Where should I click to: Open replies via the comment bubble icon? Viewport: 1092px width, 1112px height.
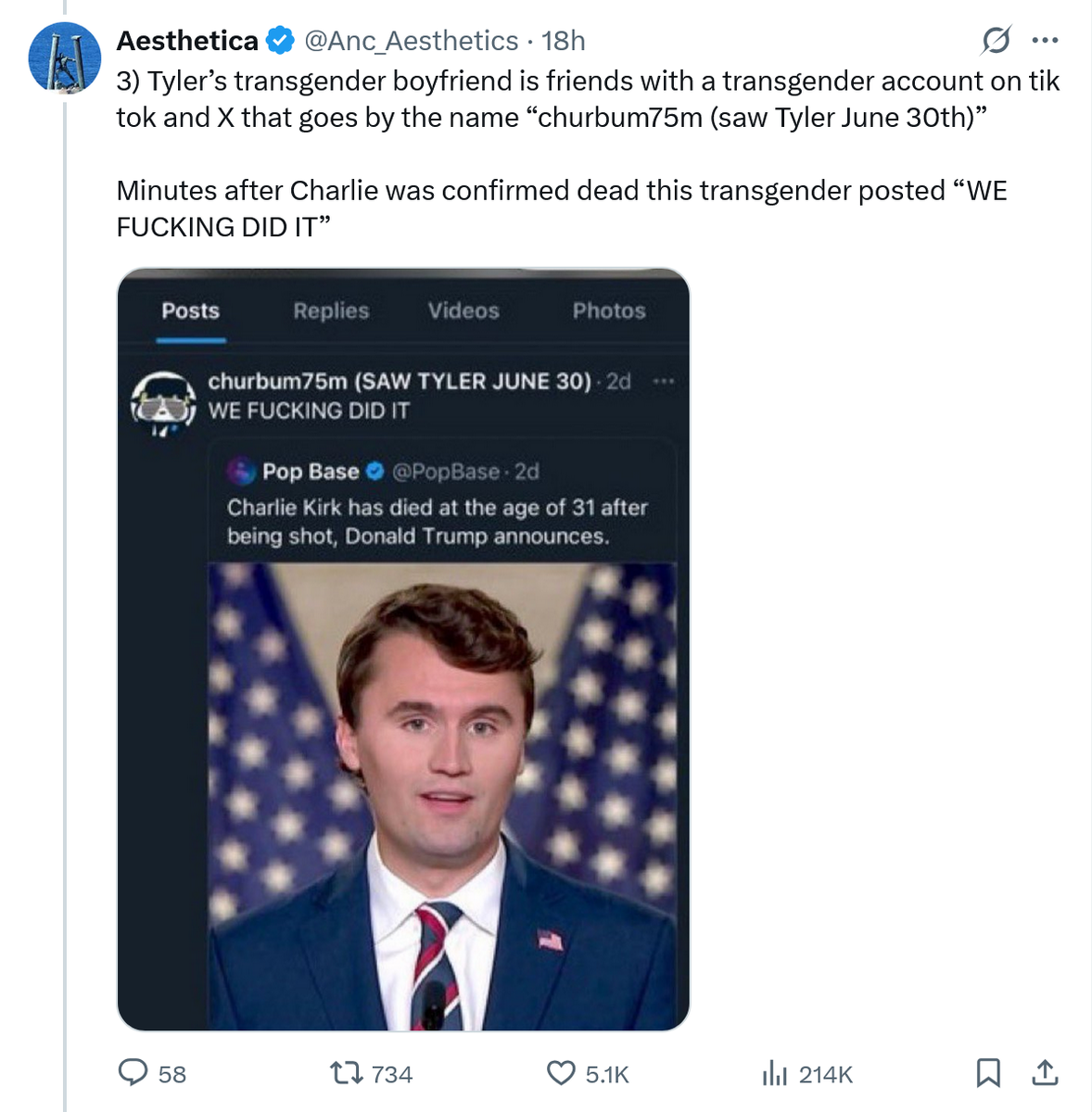tap(133, 1073)
